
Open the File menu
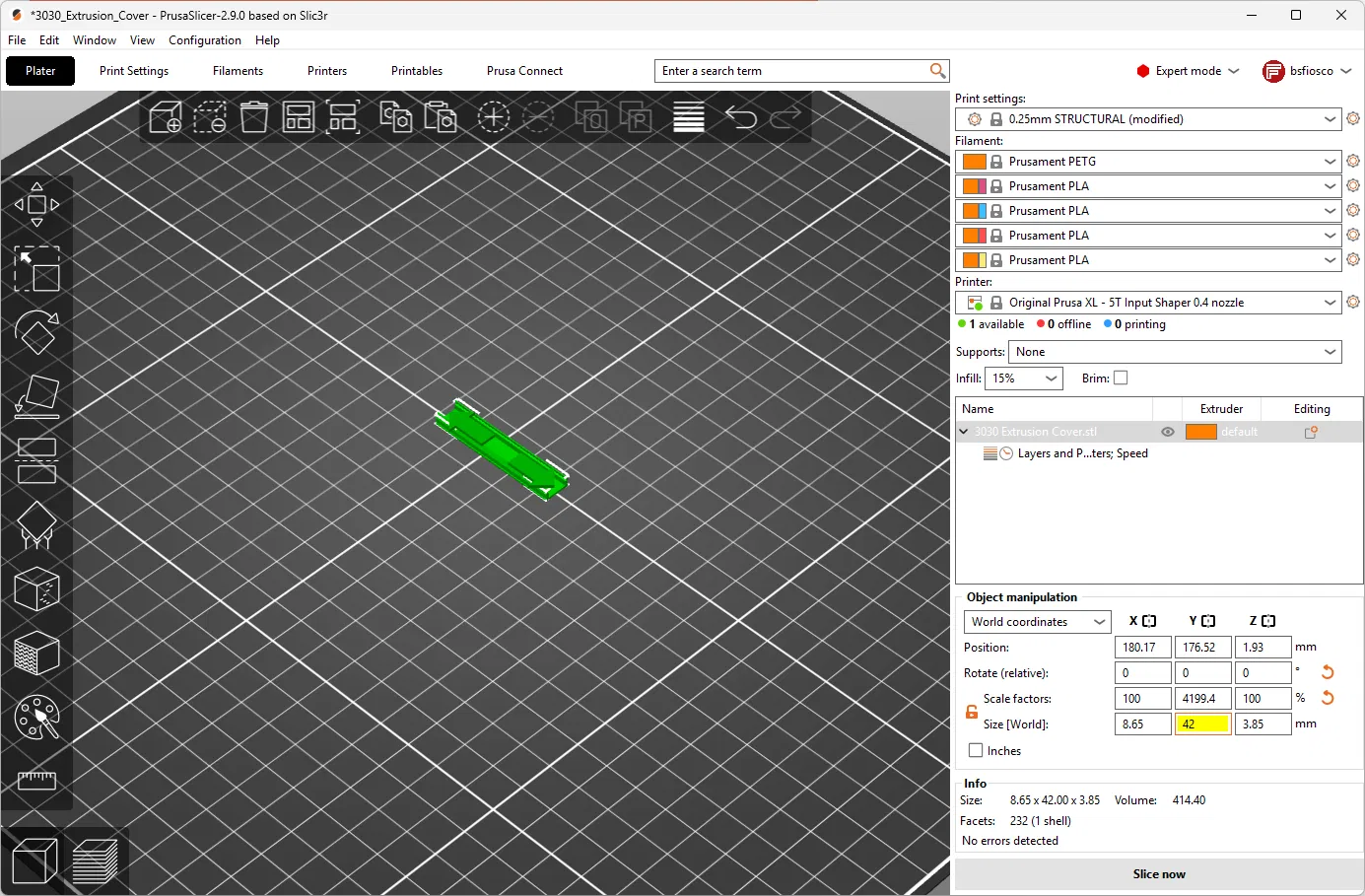click(x=17, y=40)
